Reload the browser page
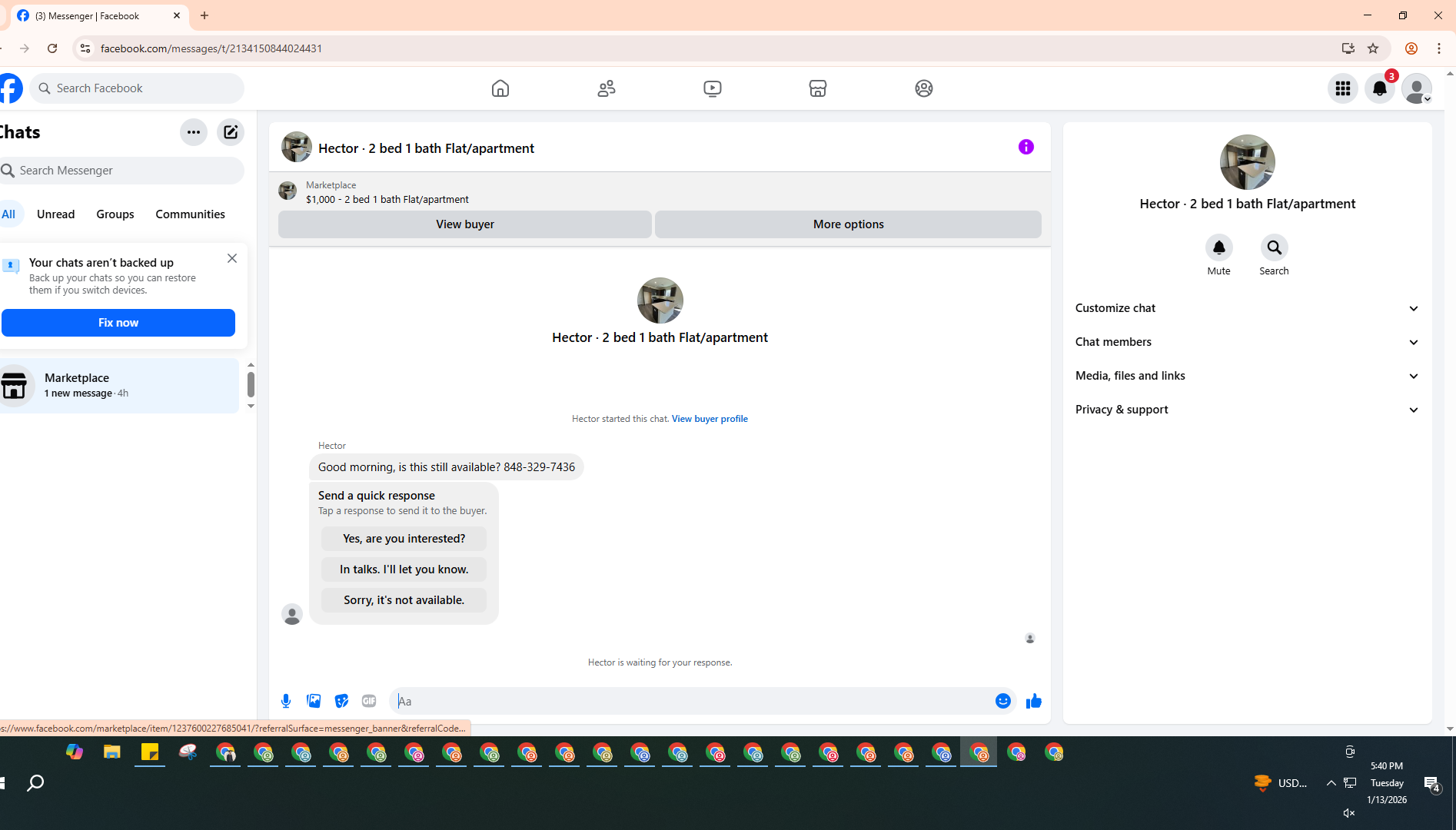 52,48
